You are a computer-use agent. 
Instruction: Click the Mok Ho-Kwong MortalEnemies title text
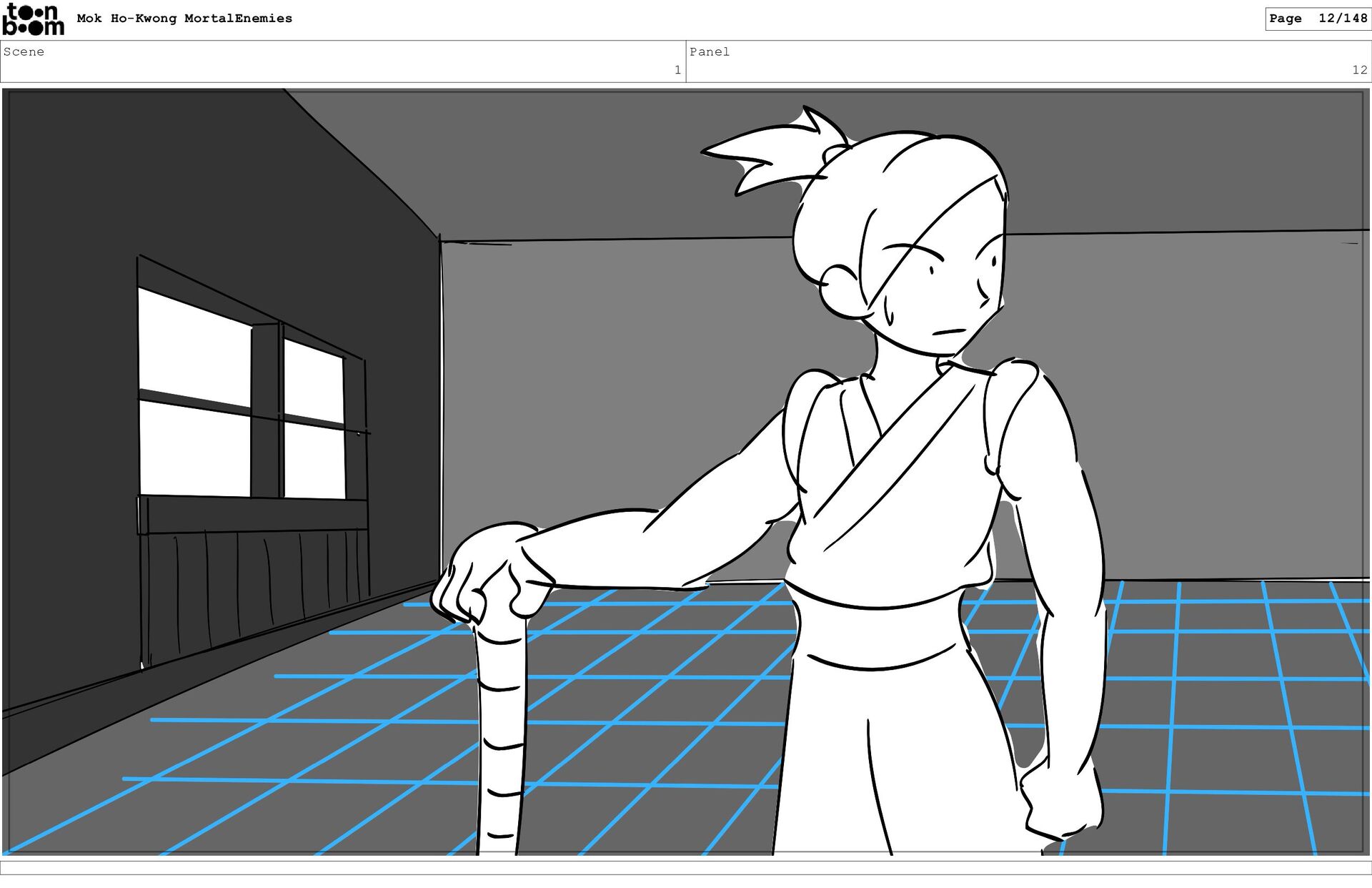[x=184, y=19]
